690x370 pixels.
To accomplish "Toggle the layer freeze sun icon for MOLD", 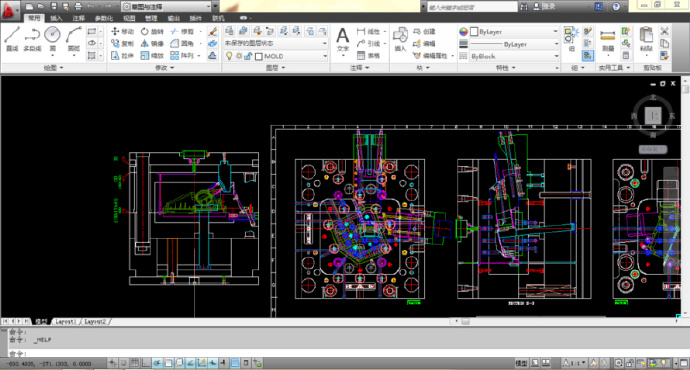I will click(239, 56).
